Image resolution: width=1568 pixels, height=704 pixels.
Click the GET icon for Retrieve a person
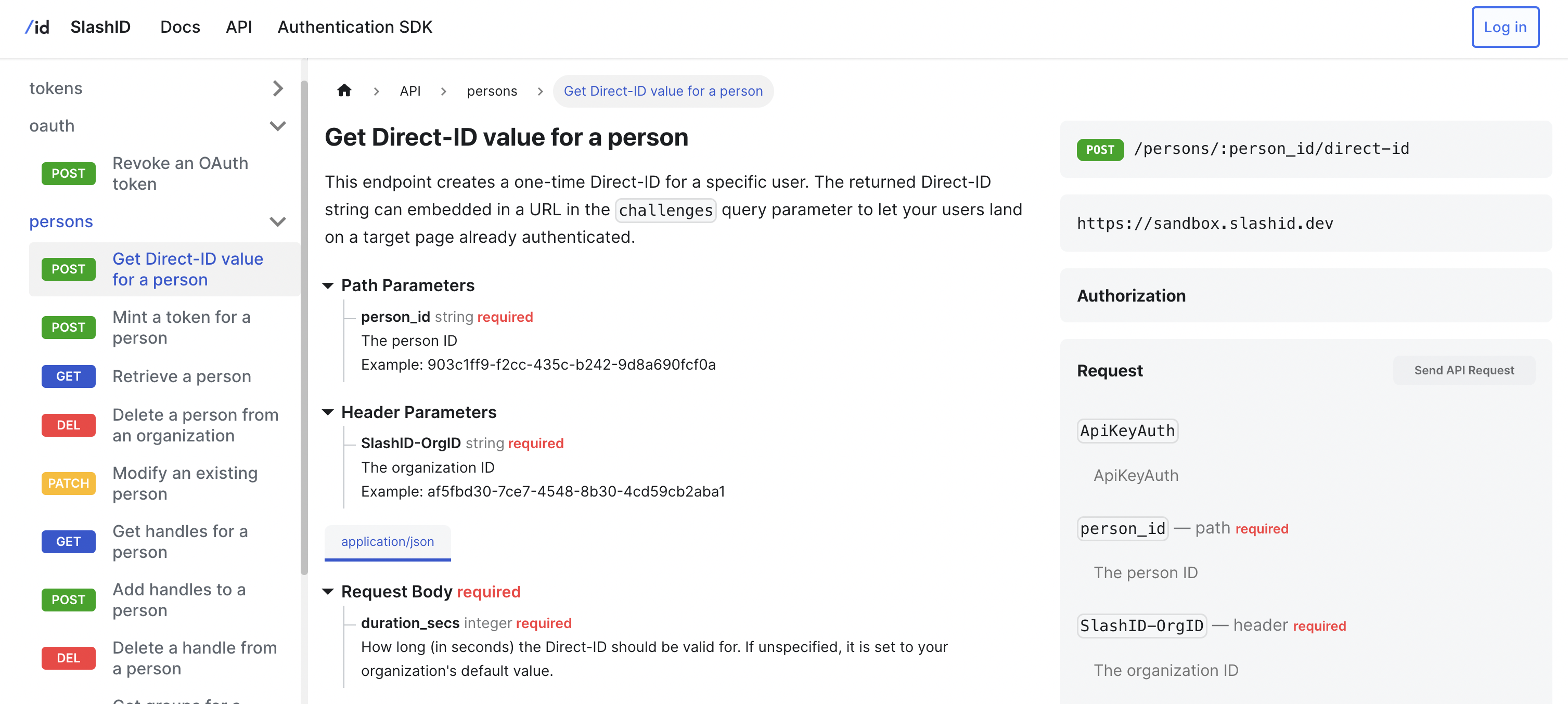(x=68, y=375)
